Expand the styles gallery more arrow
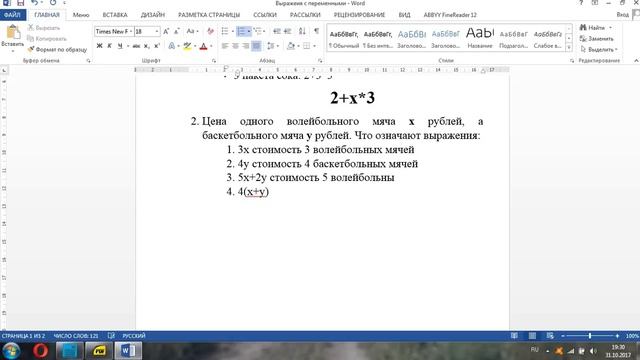Viewport: 640px width, 360px height. point(569,47)
